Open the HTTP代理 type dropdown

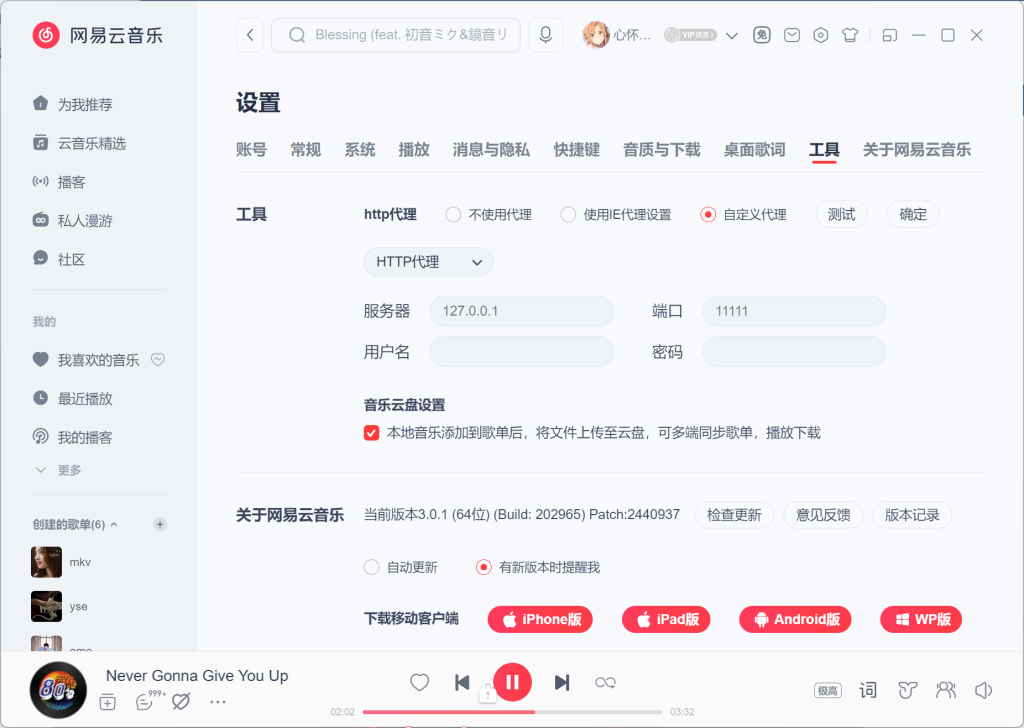pyautogui.click(x=428, y=262)
